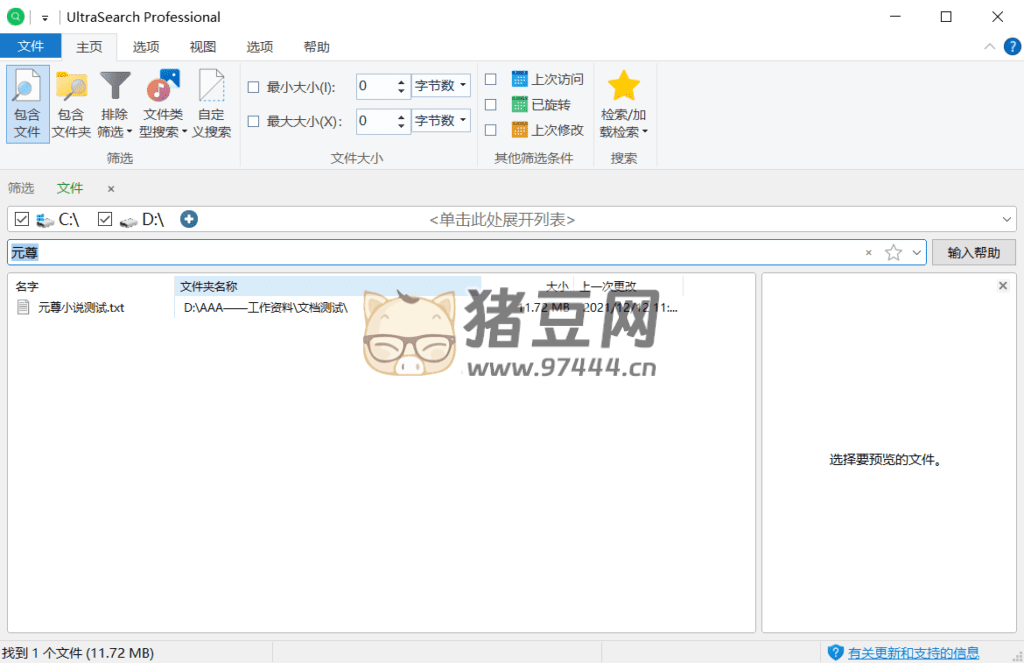Open the 文件类型搜索 music-note icon
The image size is (1024, 663).
point(163,86)
